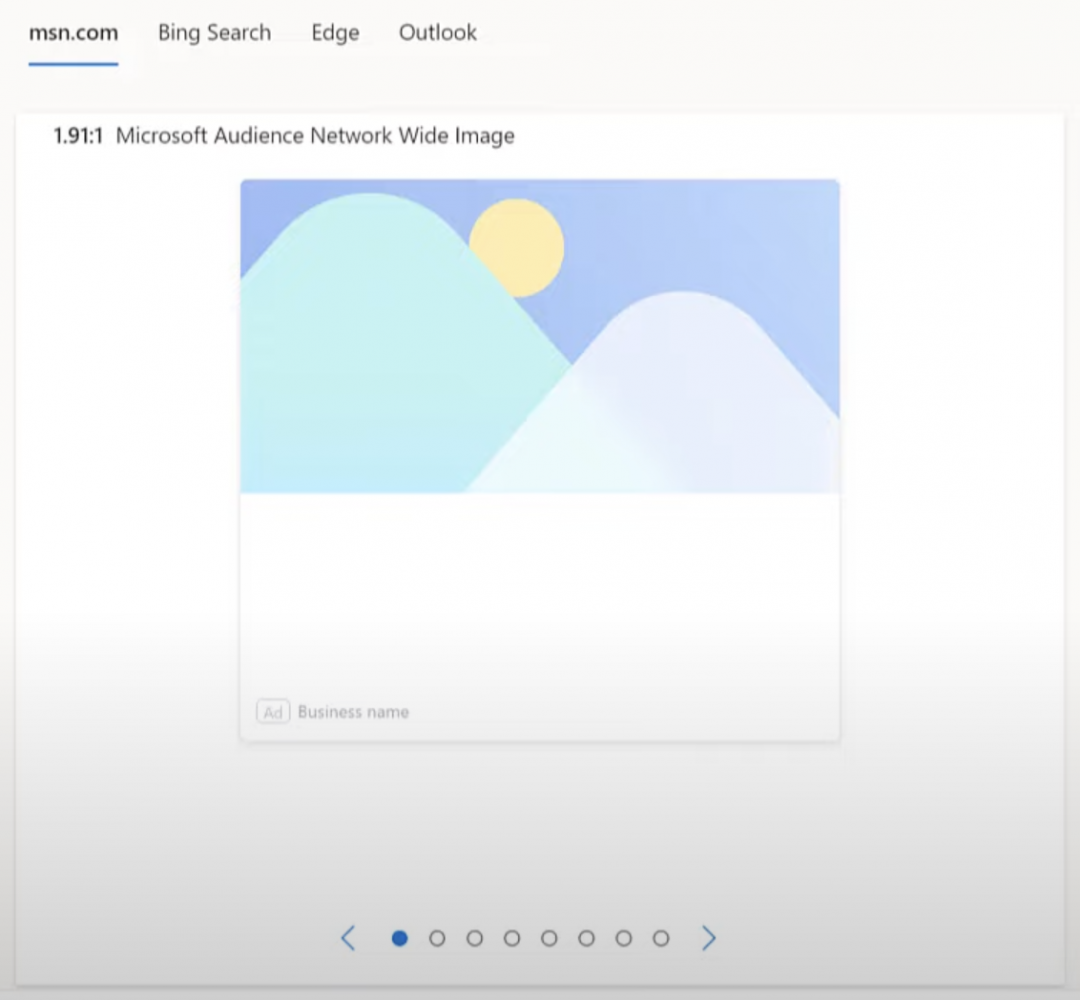Select the sixth carousel dot
Viewport: 1080px width, 1000px height.
(x=586, y=938)
